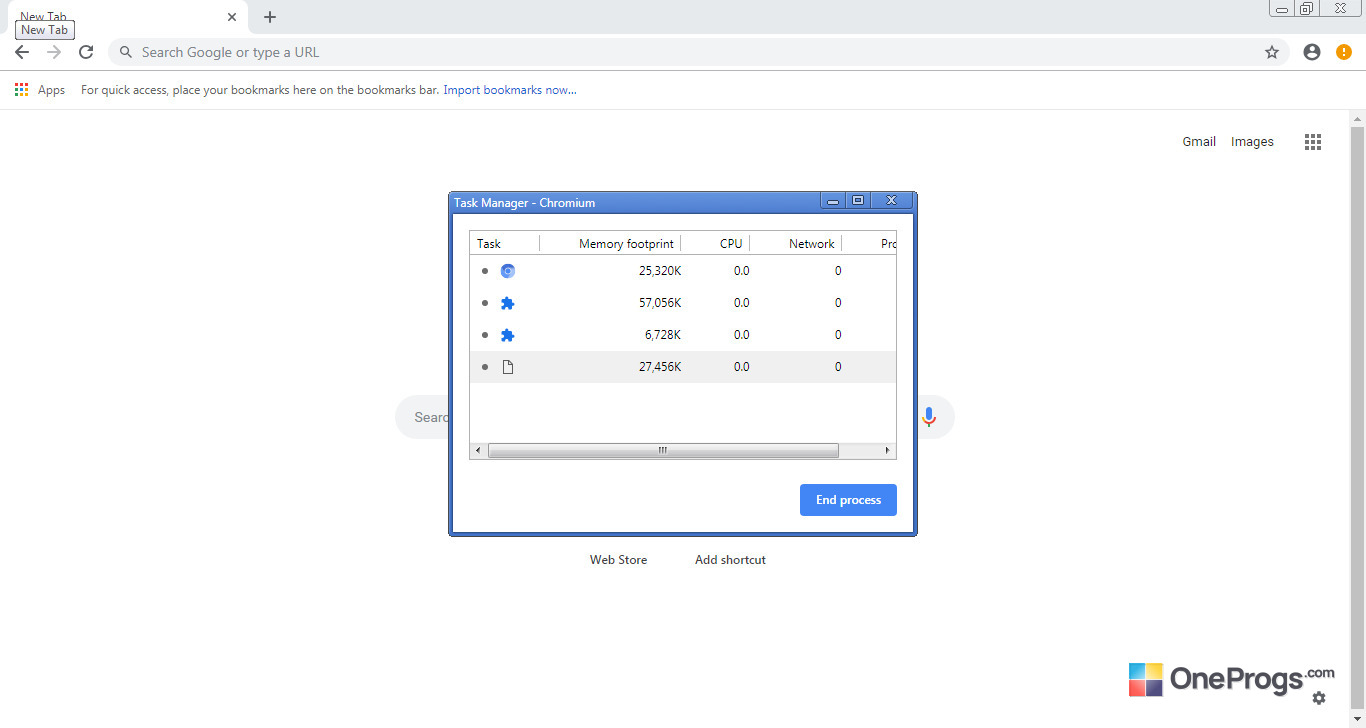
Task: Click the 27,456K memory value
Action: click(x=660, y=367)
